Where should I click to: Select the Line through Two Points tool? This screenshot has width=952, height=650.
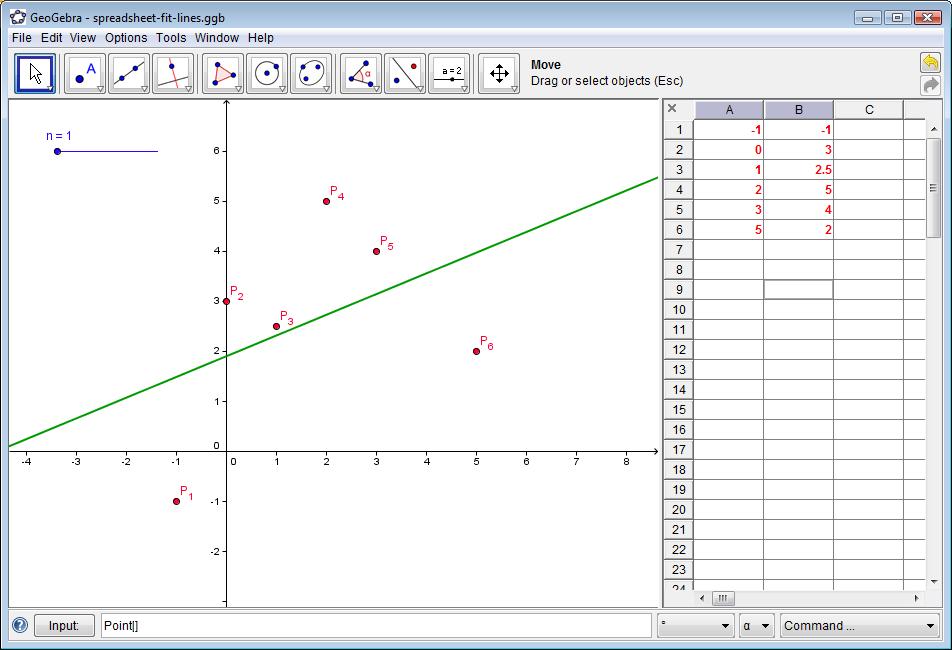pyautogui.click(x=129, y=73)
